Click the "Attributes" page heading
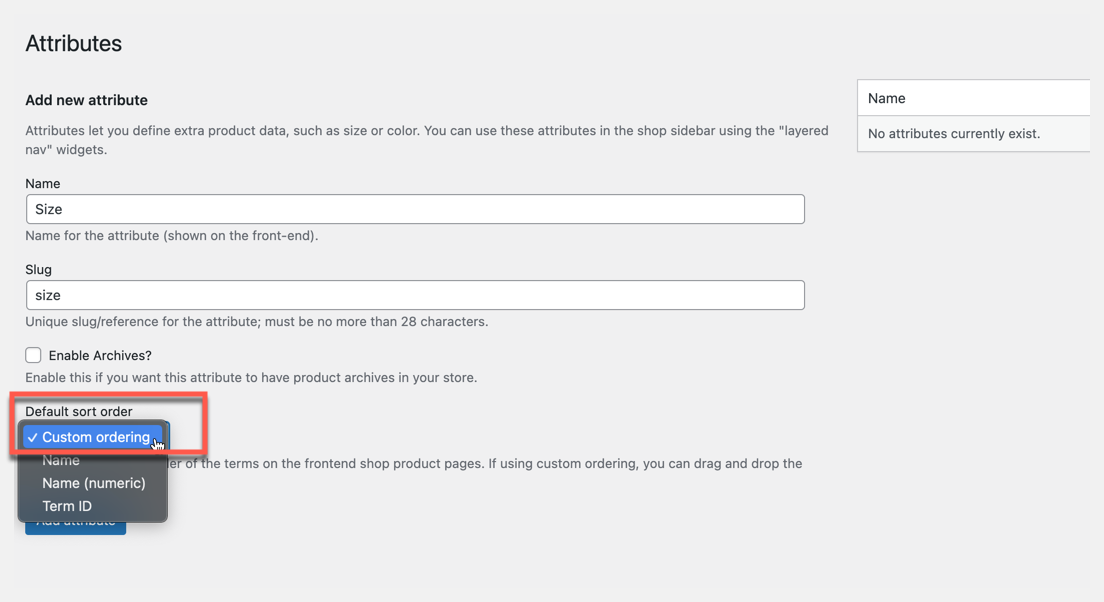The height and width of the screenshot is (602, 1104). (74, 44)
